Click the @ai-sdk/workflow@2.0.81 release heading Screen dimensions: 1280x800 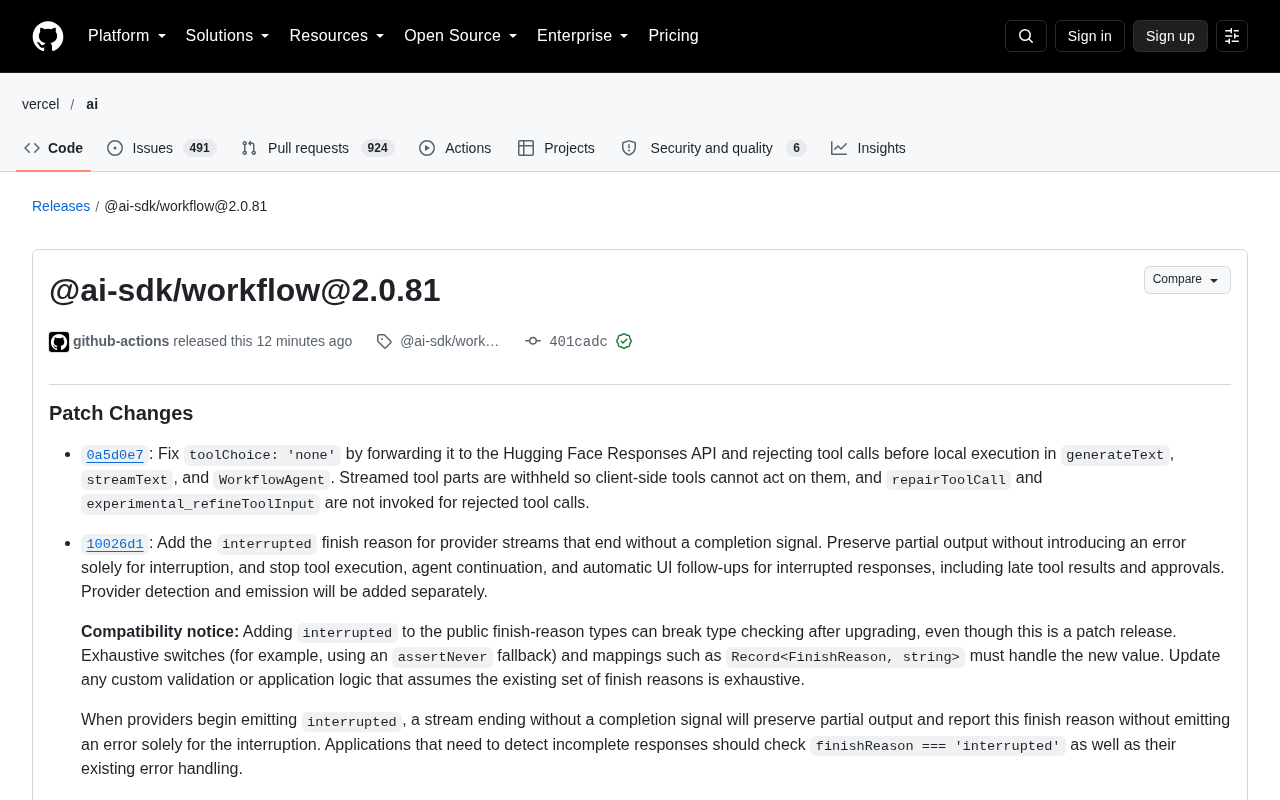coord(245,290)
